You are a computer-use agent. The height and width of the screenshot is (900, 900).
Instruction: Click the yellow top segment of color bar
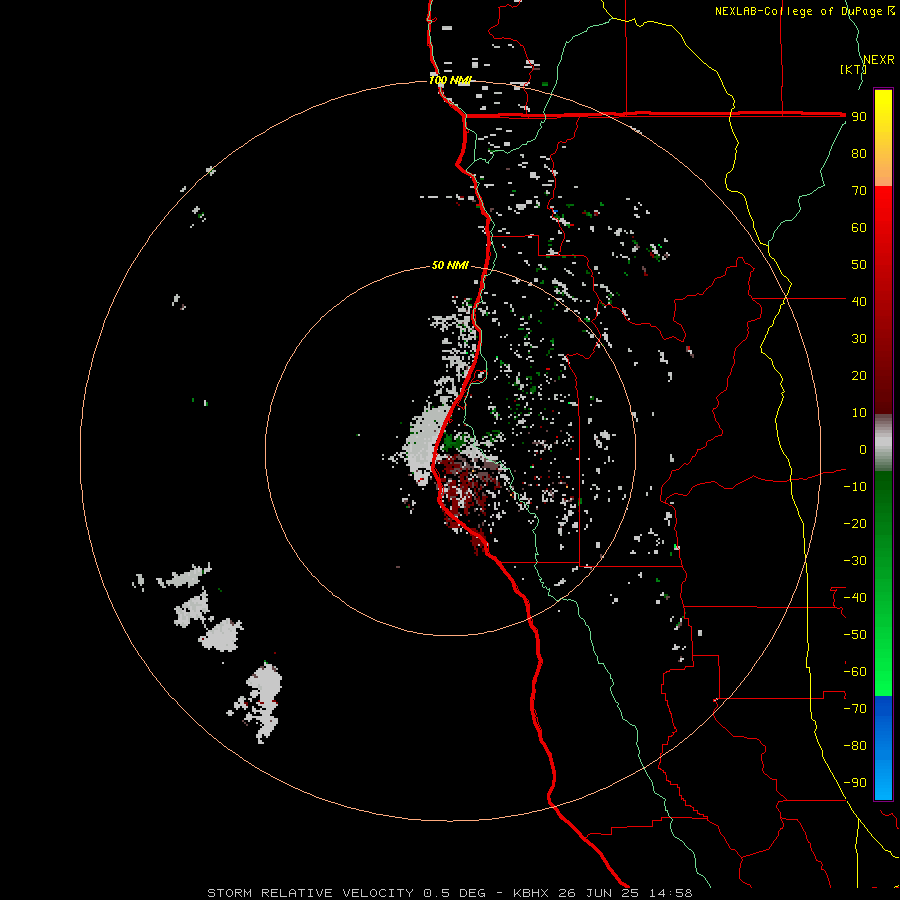pyautogui.click(x=883, y=138)
